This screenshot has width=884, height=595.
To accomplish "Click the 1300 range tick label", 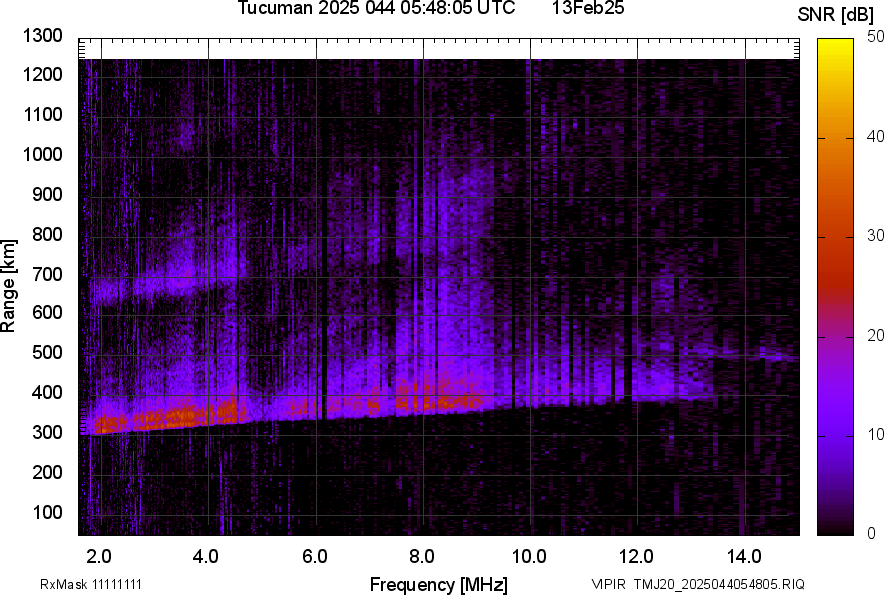I will (44, 36).
